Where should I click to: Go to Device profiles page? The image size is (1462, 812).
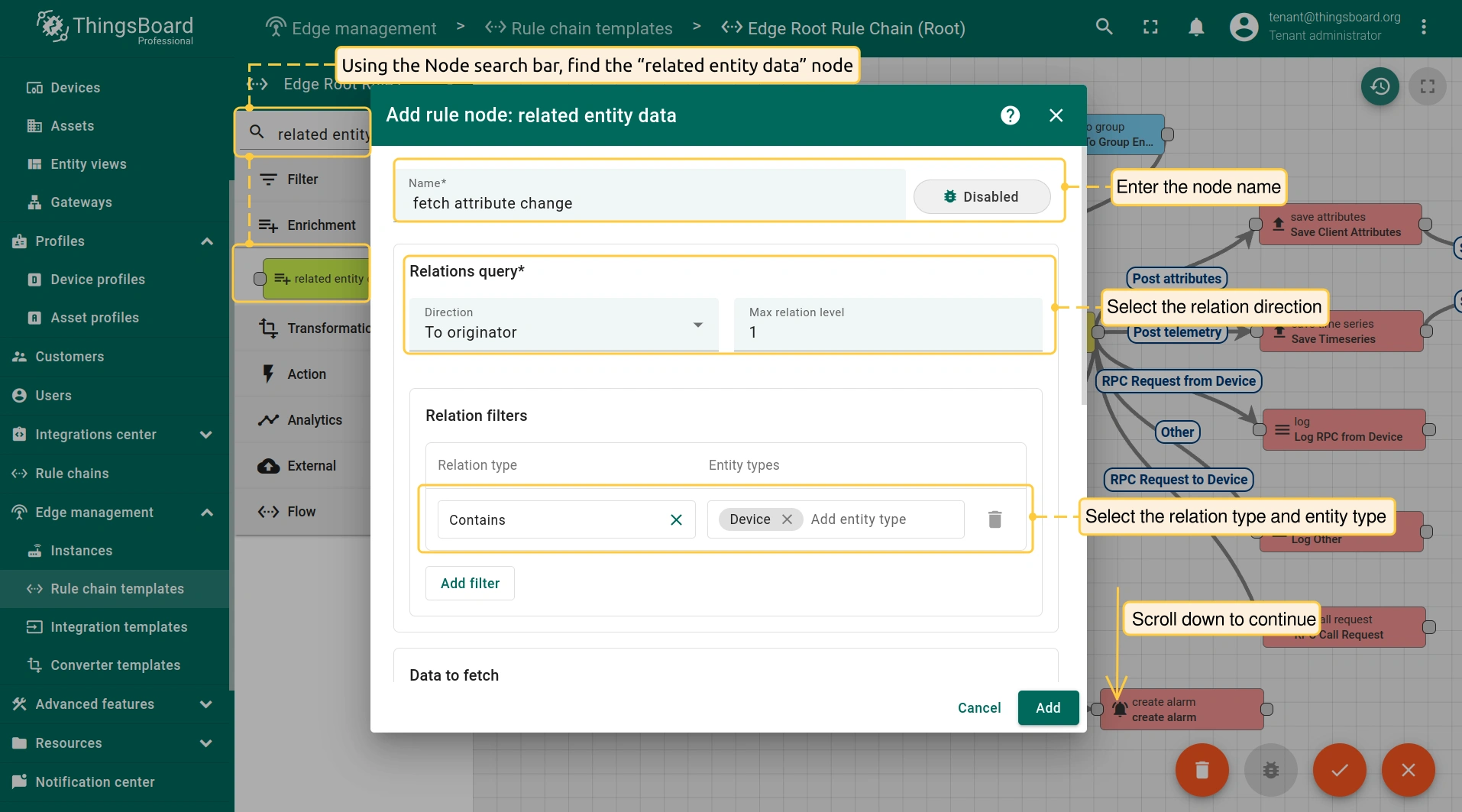(98, 280)
